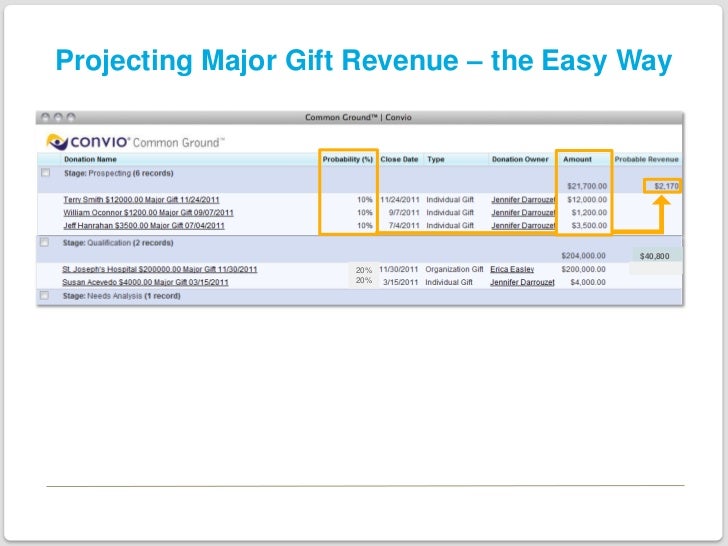Open Jennifer Darrouzet owner link in Jeff Hanrahan row
728x546 pixels.
click(x=523, y=226)
